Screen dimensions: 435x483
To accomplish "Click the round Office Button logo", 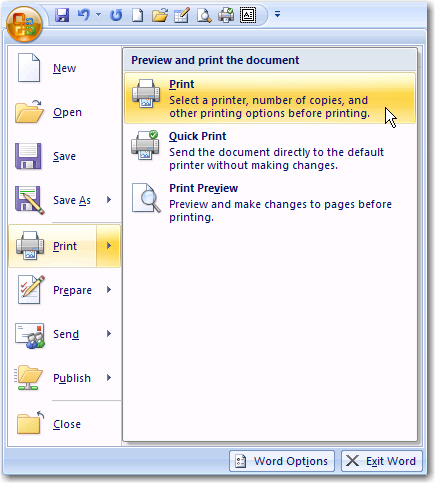I will [24, 24].
